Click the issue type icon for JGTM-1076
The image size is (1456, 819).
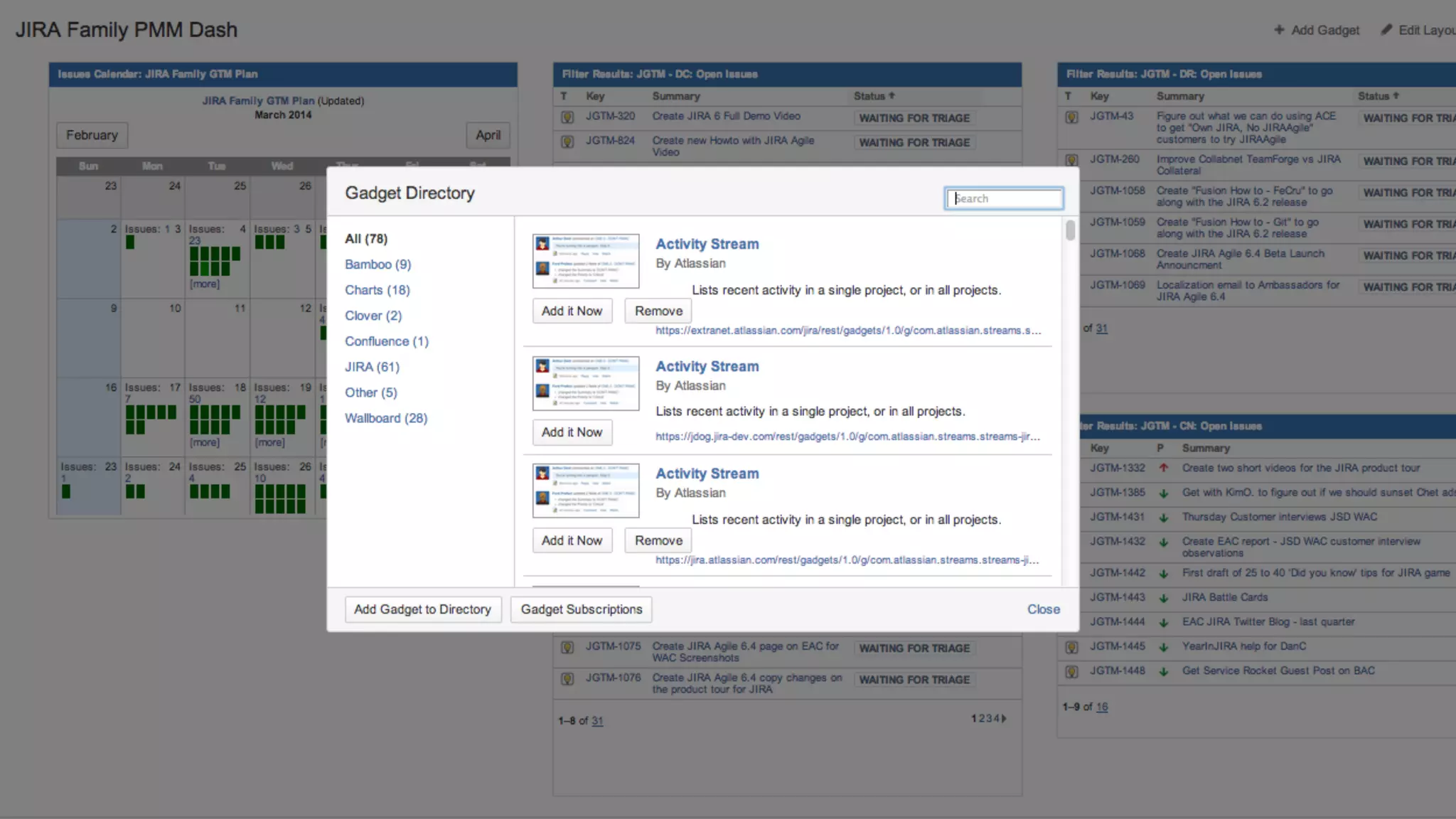pos(567,679)
